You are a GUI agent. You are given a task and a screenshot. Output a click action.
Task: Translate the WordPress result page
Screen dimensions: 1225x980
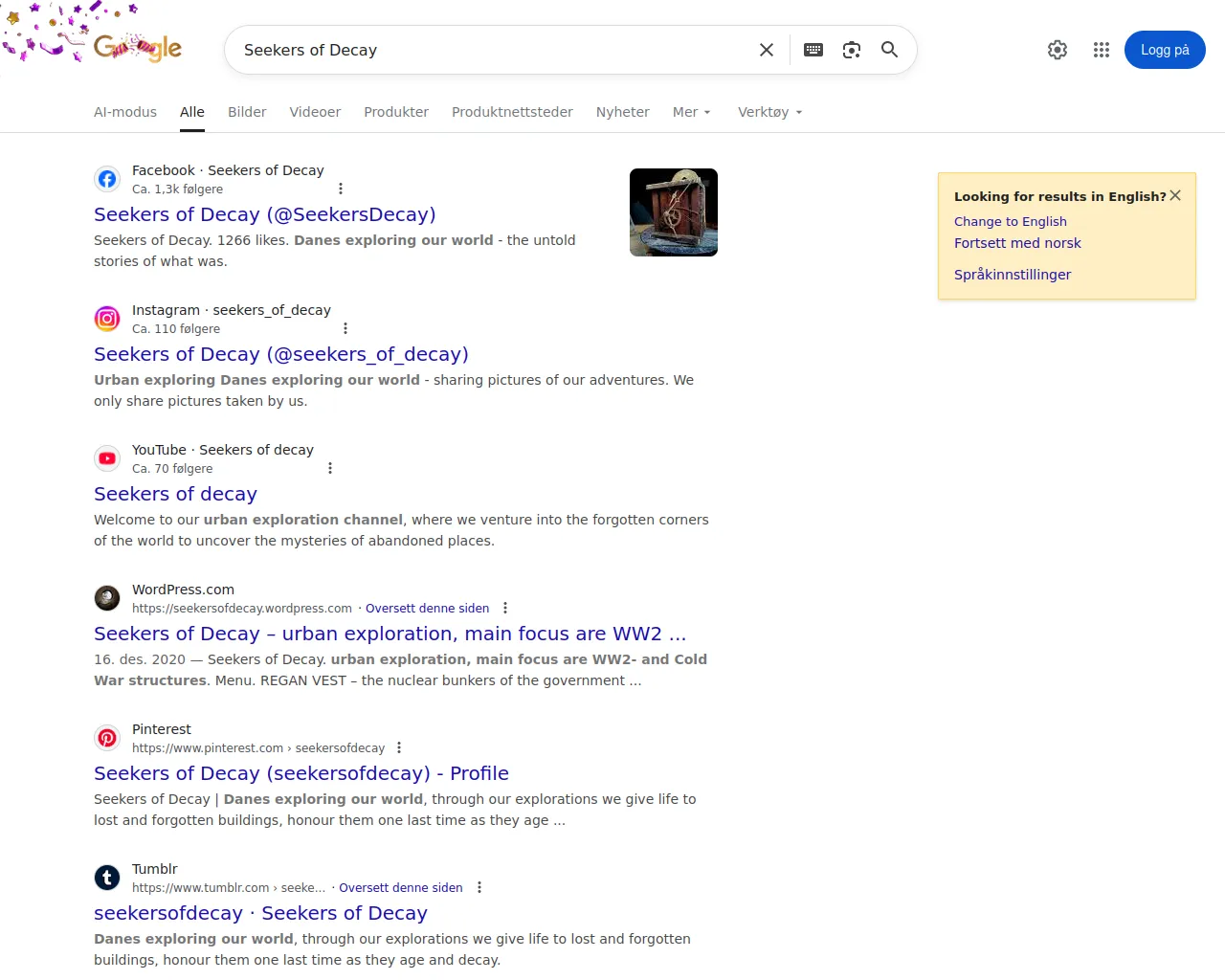(427, 609)
